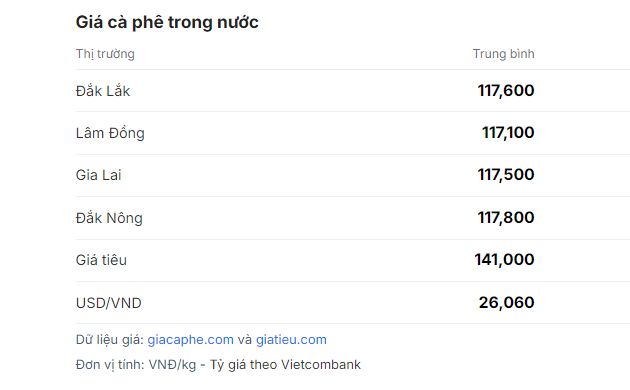Screen dimensions: 630x390
Task: Click the Đơn vị tính VNĐ/kg note
Action: (136, 365)
